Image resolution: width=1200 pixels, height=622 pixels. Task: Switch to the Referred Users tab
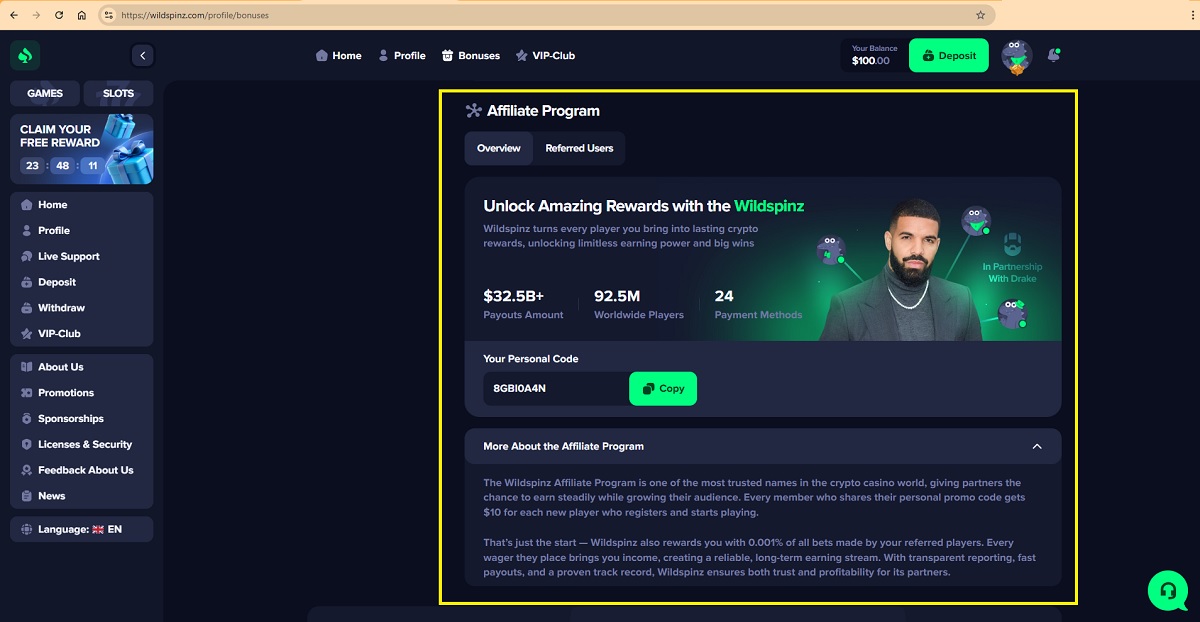point(579,148)
